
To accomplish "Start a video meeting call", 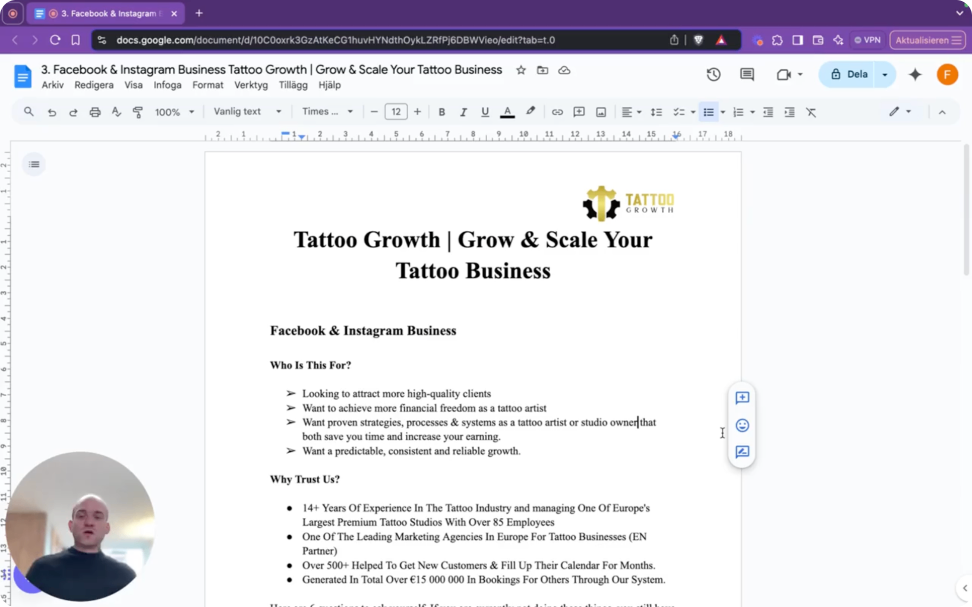I will (x=789, y=74).
